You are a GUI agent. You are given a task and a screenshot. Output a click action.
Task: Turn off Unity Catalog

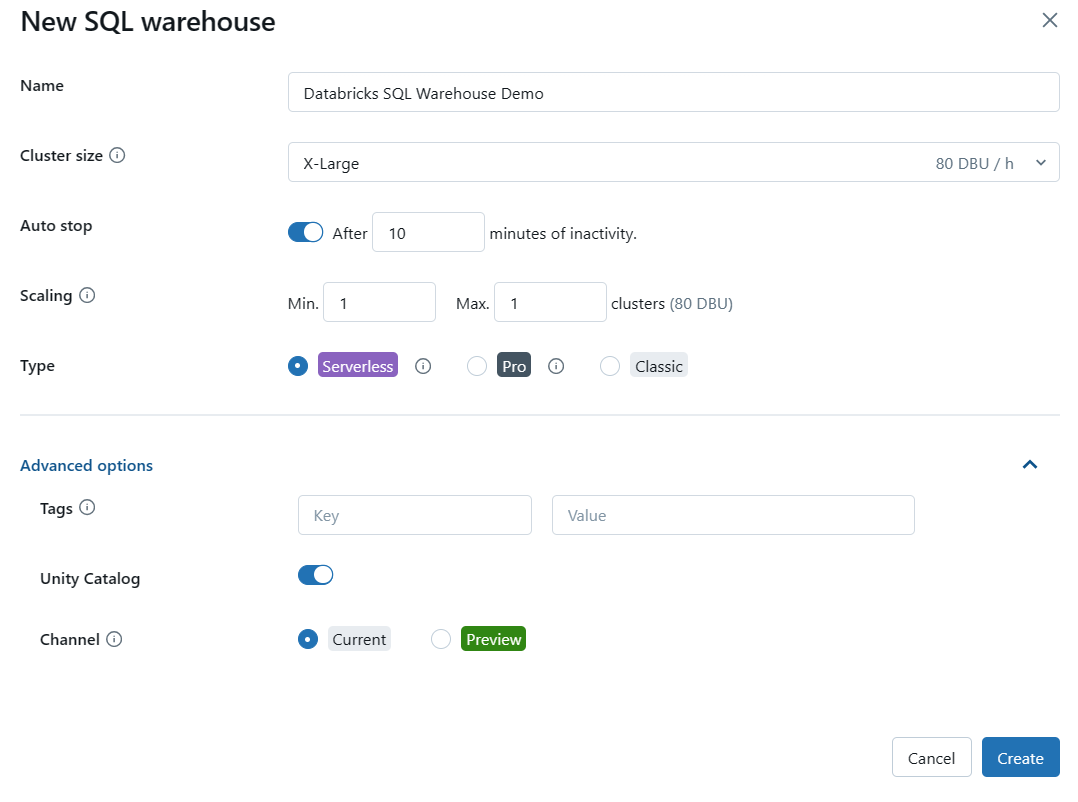[315, 574]
